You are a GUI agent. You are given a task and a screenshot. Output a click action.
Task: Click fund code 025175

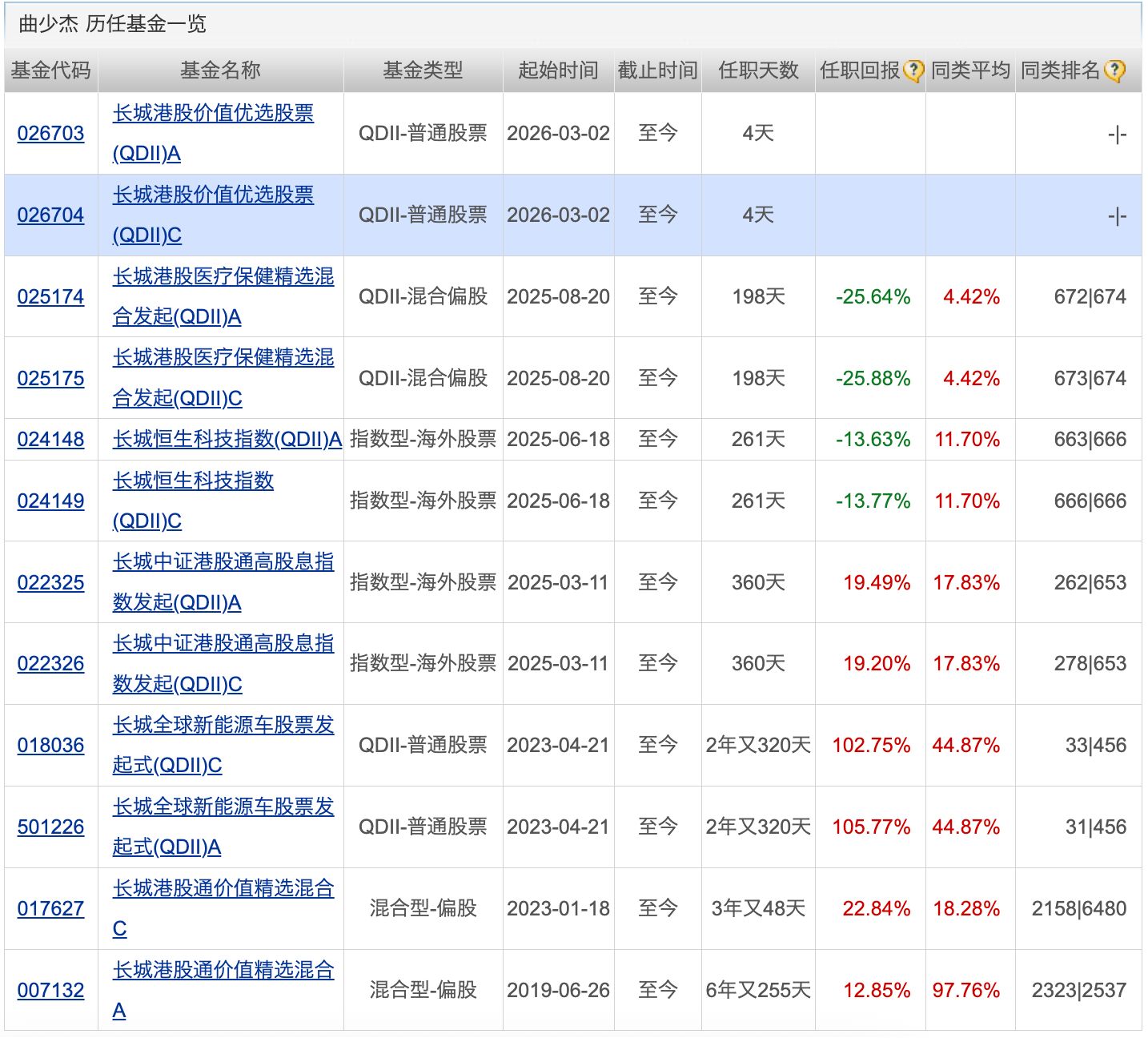(50, 379)
